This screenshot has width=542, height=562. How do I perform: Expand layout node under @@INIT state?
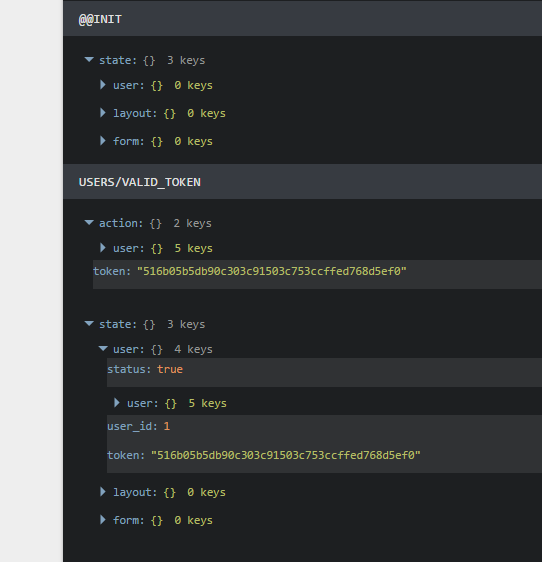[103, 113]
